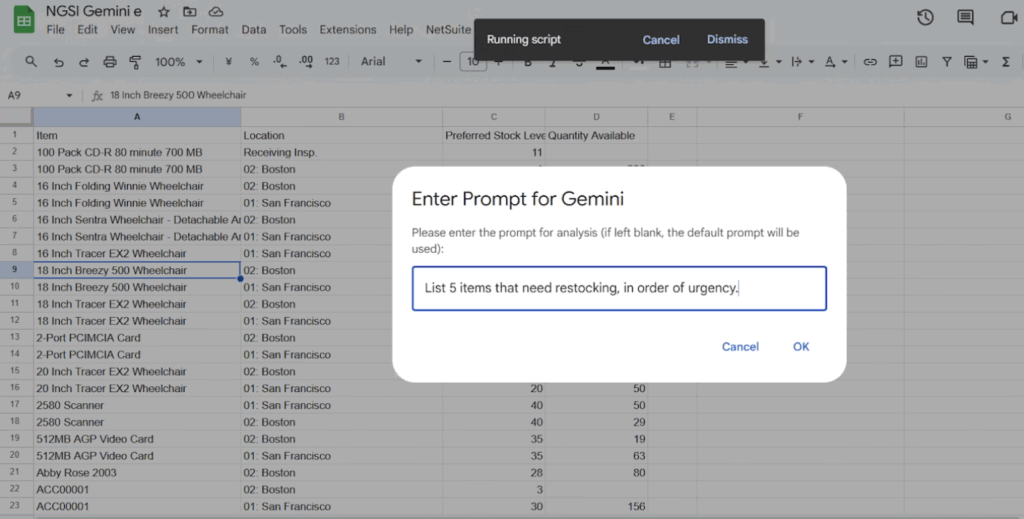Select 'Abby Rose 2003' cell
The image size is (1024, 519).
click(137, 473)
